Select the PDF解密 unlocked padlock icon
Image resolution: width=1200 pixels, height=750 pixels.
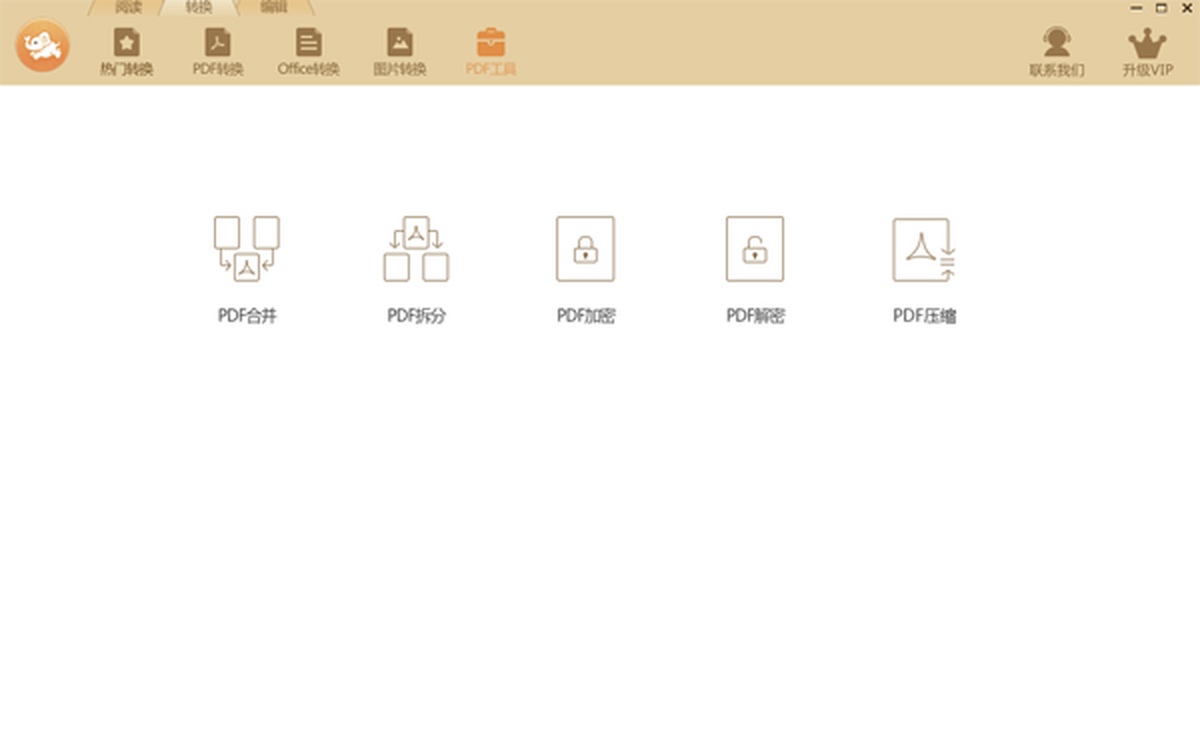(x=755, y=249)
